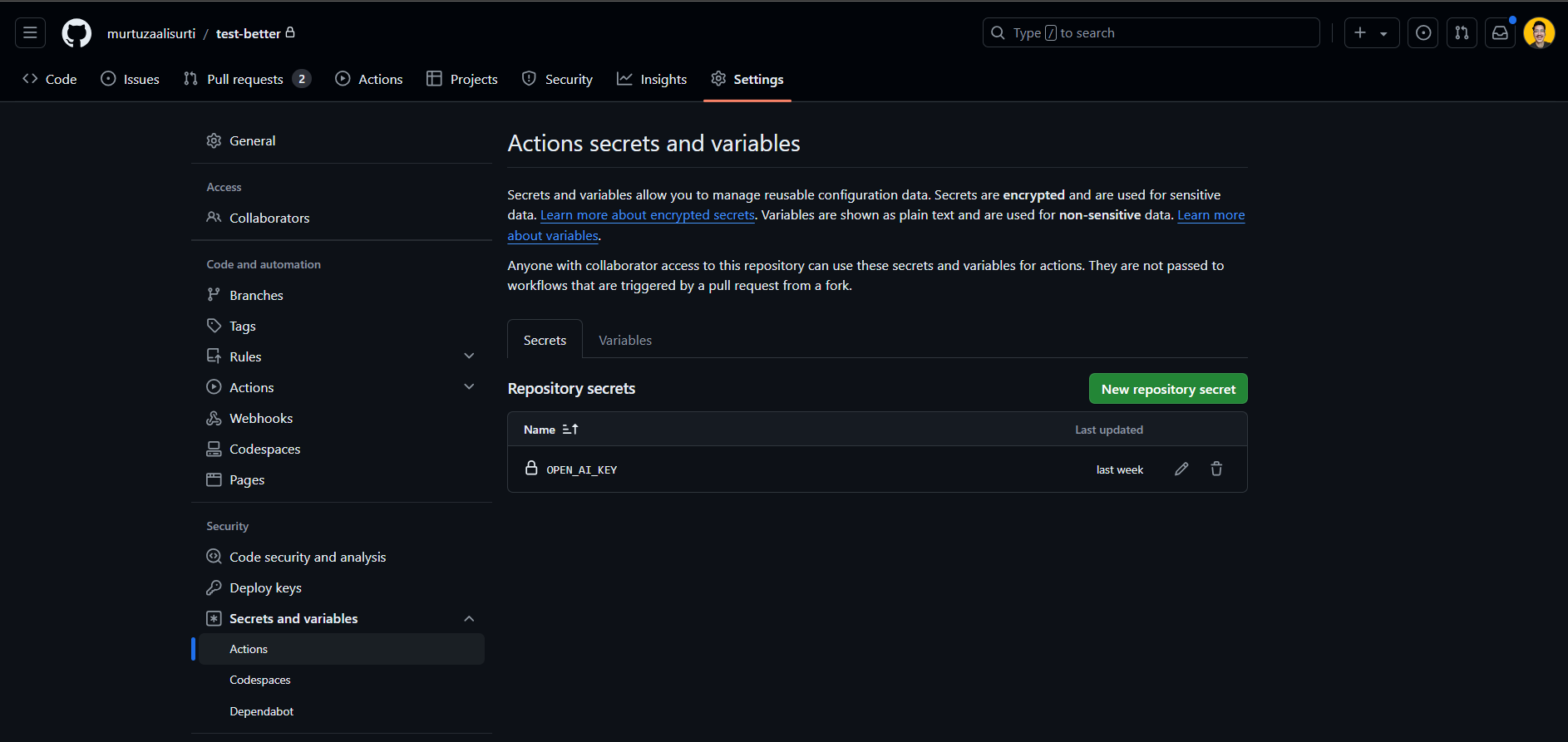Select Codespaces under Secrets and variables
Image resolution: width=1568 pixels, height=742 pixels.
(x=342, y=680)
